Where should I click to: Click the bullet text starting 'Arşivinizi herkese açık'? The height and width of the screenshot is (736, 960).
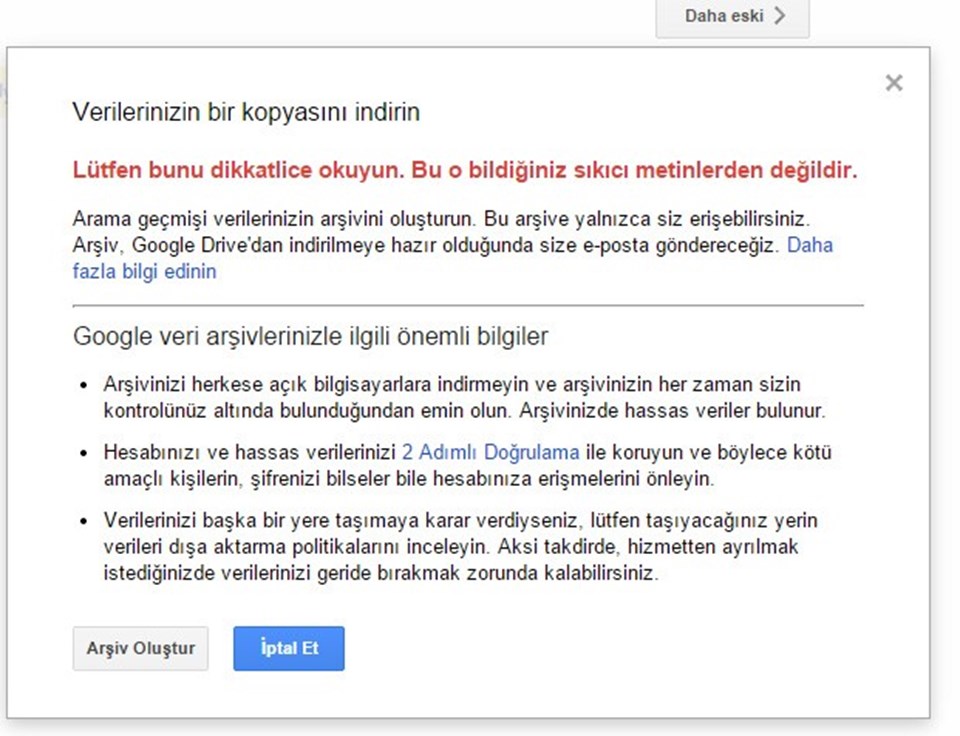coord(465,397)
